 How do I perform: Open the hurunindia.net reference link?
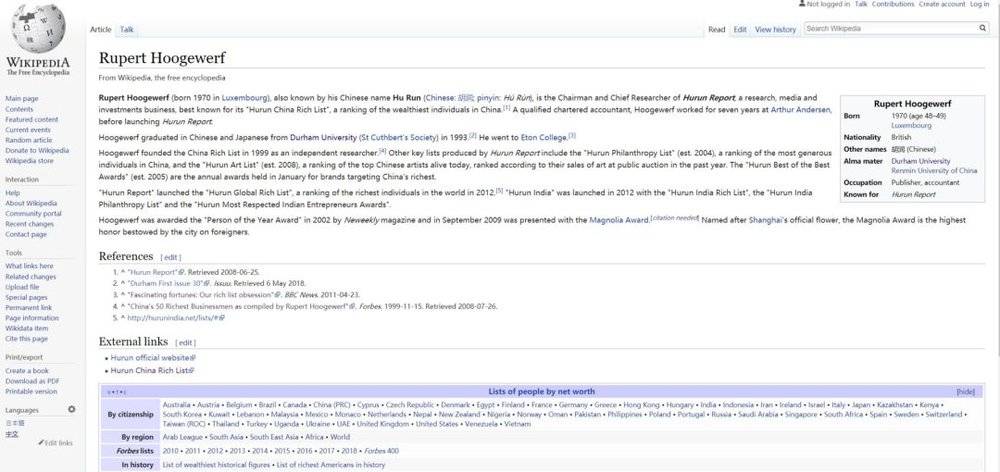pyautogui.click(x=175, y=318)
